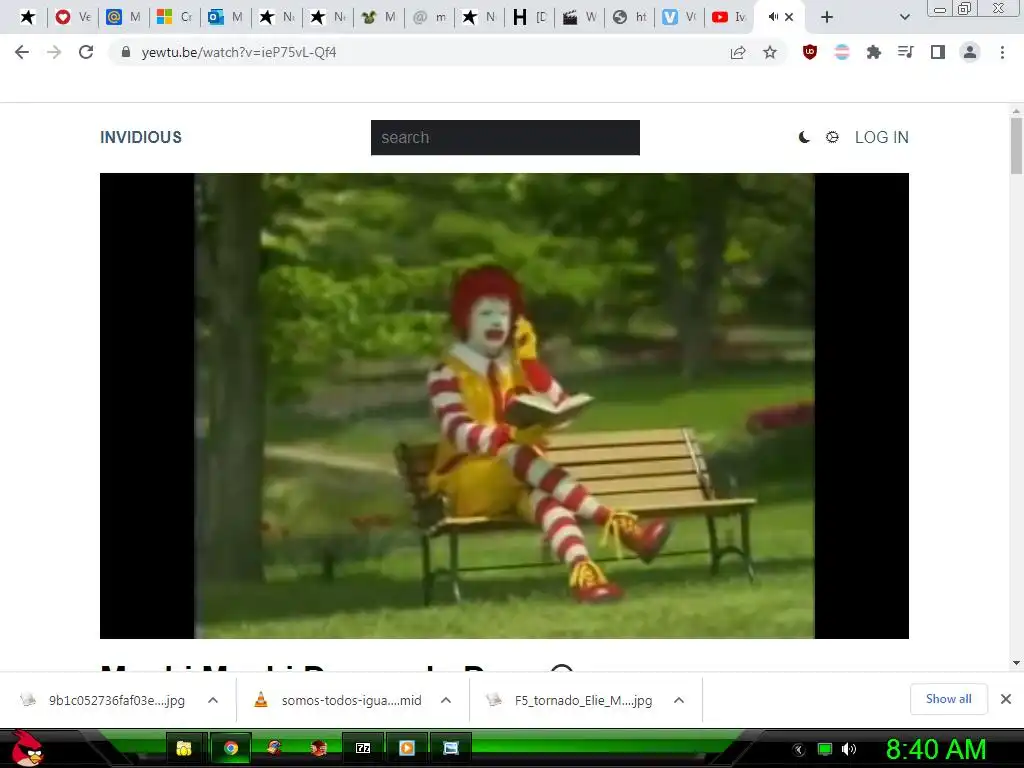Select the yewtu.be URL in address bar
The image size is (1024, 768).
tap(239, 52)
